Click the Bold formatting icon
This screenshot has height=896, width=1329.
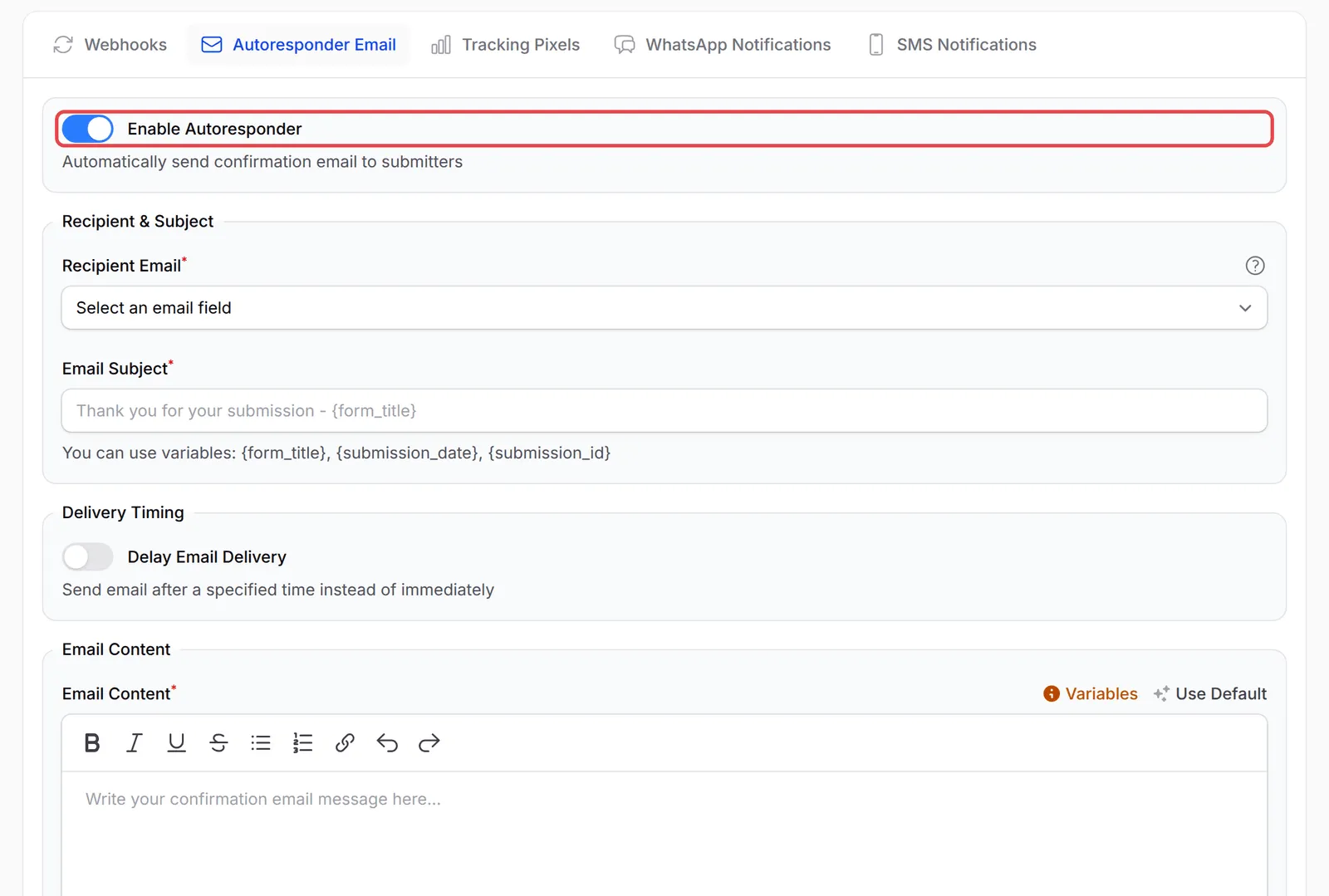(92, 743)
